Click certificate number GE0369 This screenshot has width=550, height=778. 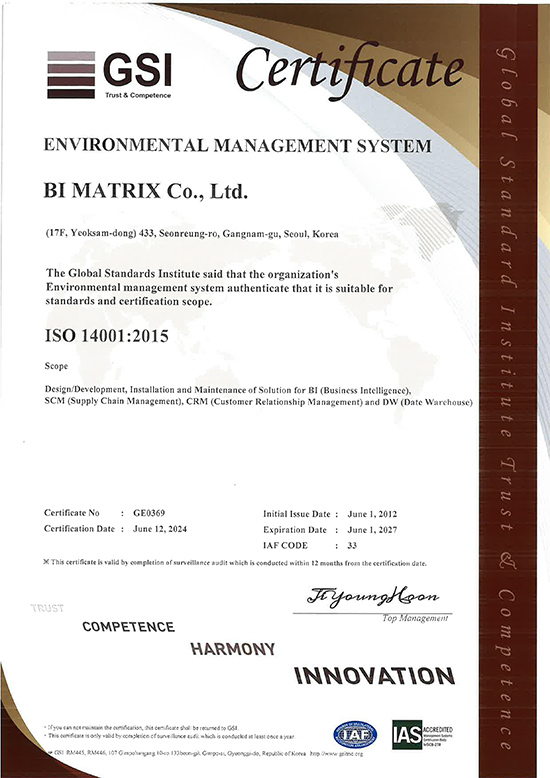click(149, 513)
